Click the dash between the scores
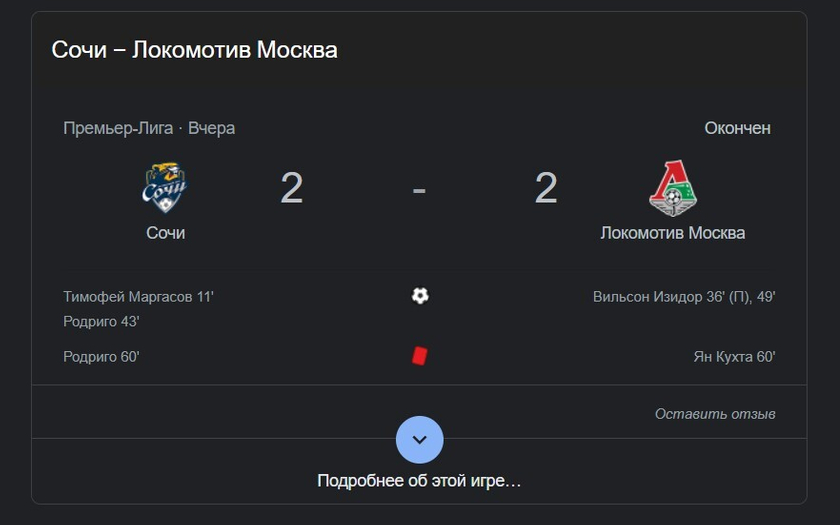The image size is (840, 525). [419, 190]
